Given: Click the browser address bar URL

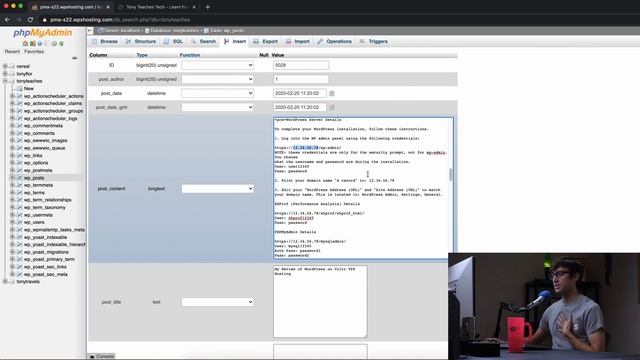Looking at the screenshot, I should point(120,20).
